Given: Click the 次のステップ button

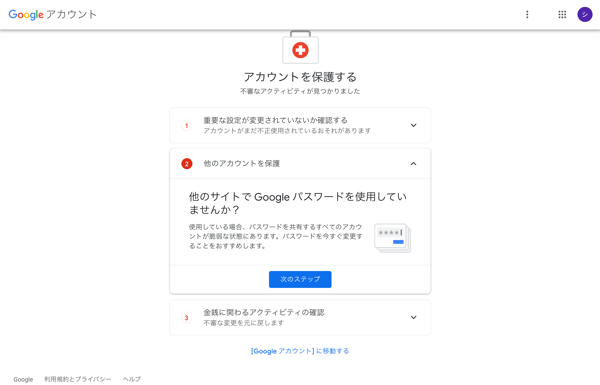Looking at the screenshot, I should (x=300, y=279).
